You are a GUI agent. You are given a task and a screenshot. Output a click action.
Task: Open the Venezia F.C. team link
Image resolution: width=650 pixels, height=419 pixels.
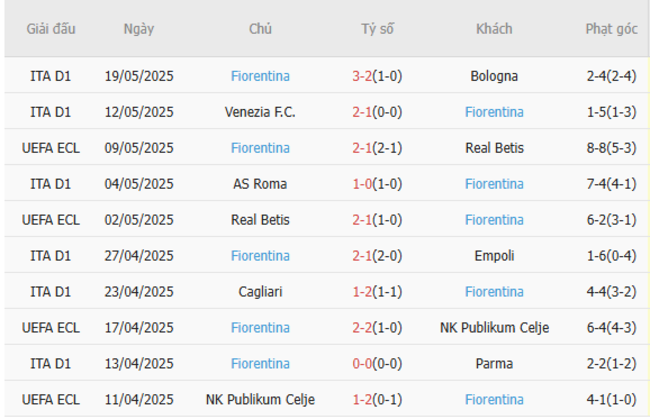click(x=260, y=112)
